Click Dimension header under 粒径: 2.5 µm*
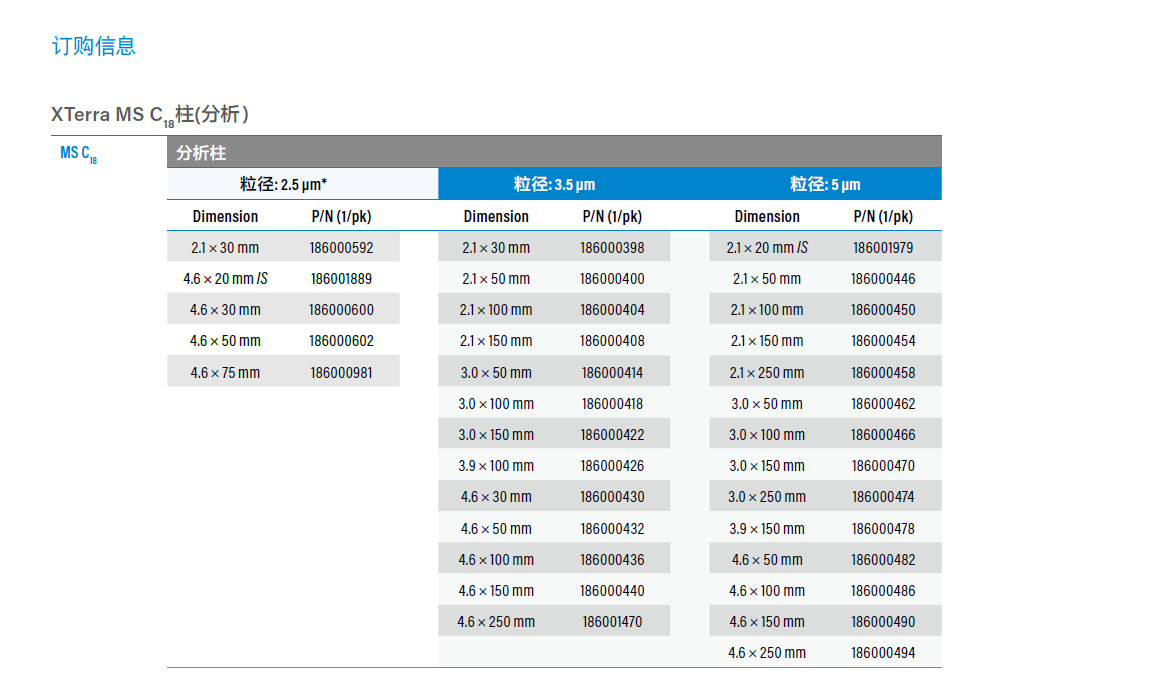1153x686 pixels. click(x=225, y=216)
